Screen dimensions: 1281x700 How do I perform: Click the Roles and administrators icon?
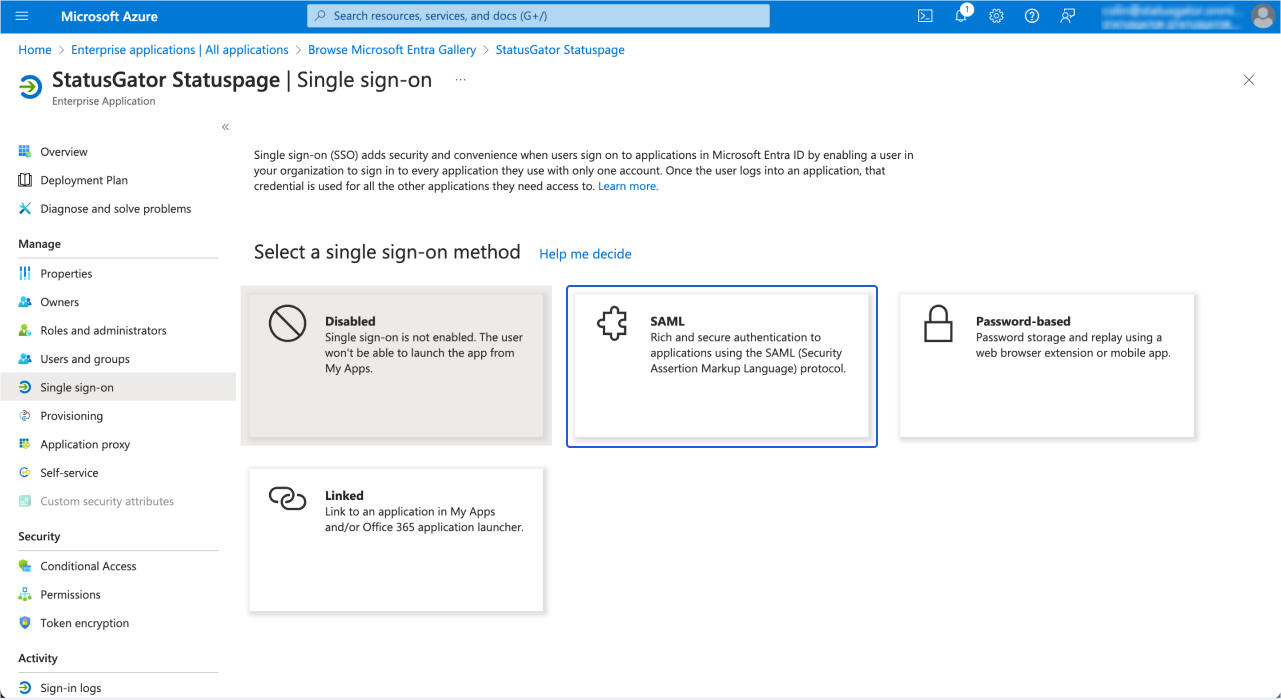pos(25,331)
